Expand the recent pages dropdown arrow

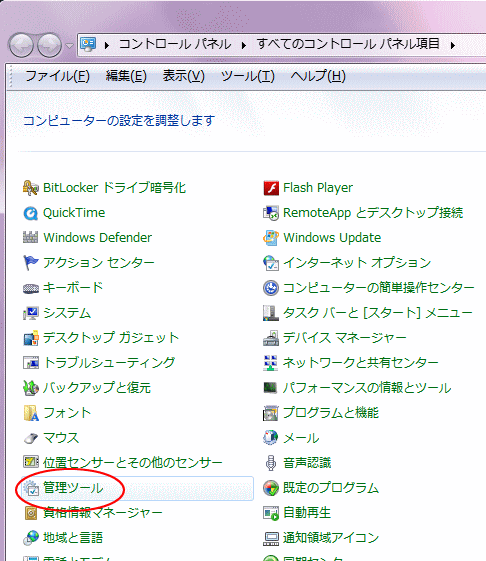[69, 46]
